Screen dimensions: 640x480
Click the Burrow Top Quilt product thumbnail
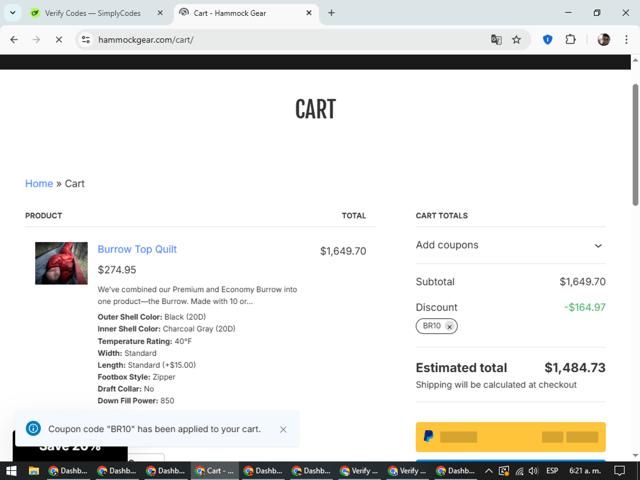[61, 263]
